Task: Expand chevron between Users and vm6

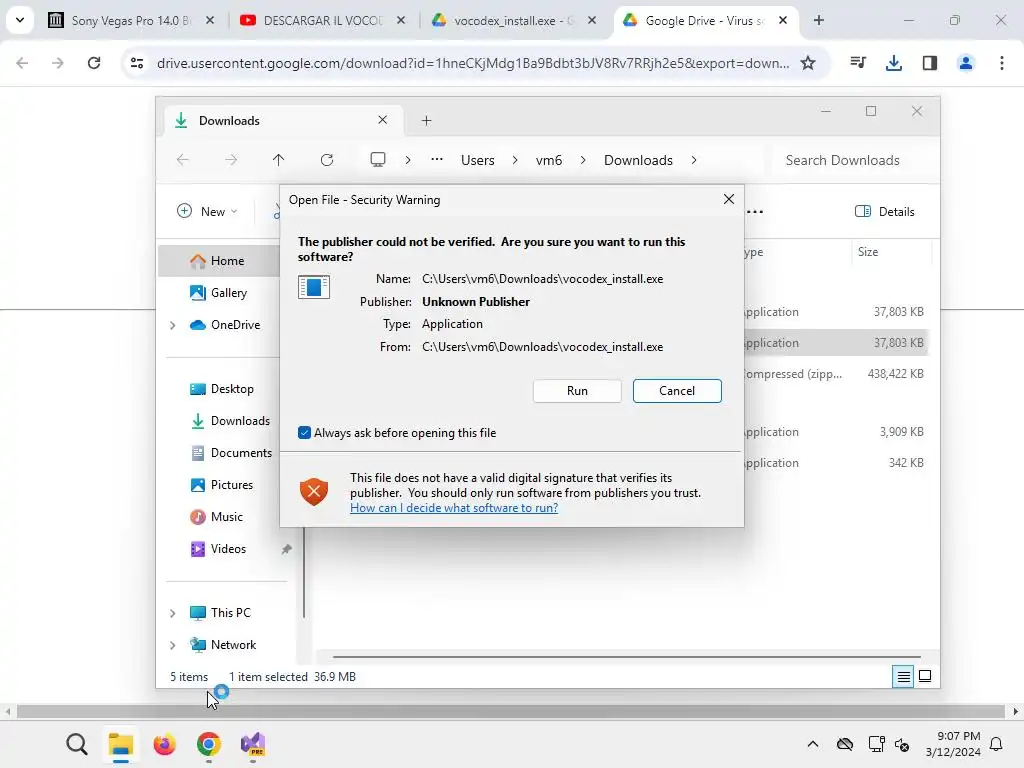Action: point(515,160)
